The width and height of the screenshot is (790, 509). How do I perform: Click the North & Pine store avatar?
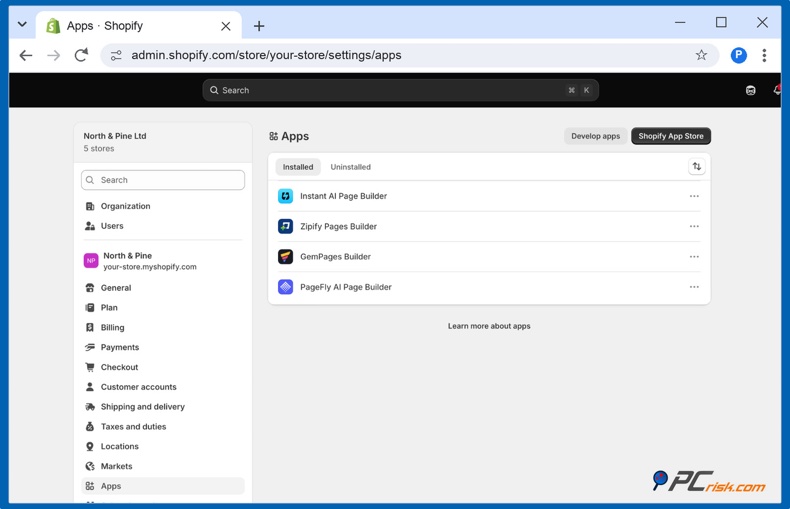coord(91,261)
